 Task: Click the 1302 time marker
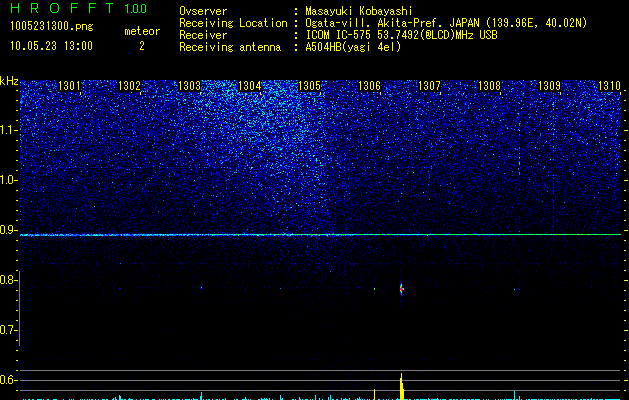[129, 86]
